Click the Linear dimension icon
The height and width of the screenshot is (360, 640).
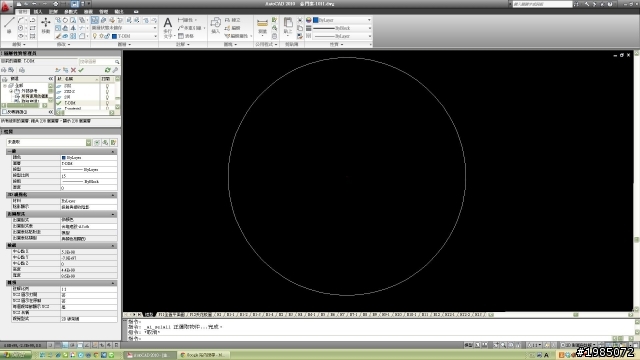181,20
